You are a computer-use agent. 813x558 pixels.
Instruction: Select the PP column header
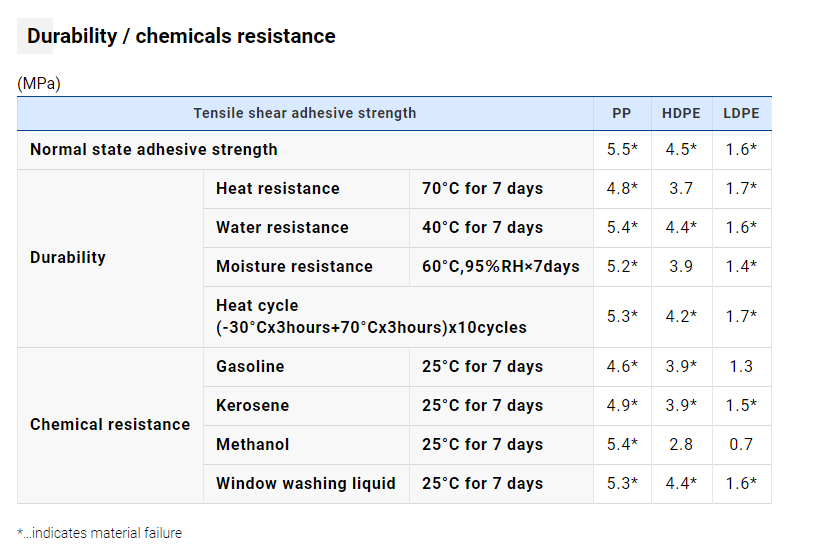pyautogui.click(x=621, y=113)
